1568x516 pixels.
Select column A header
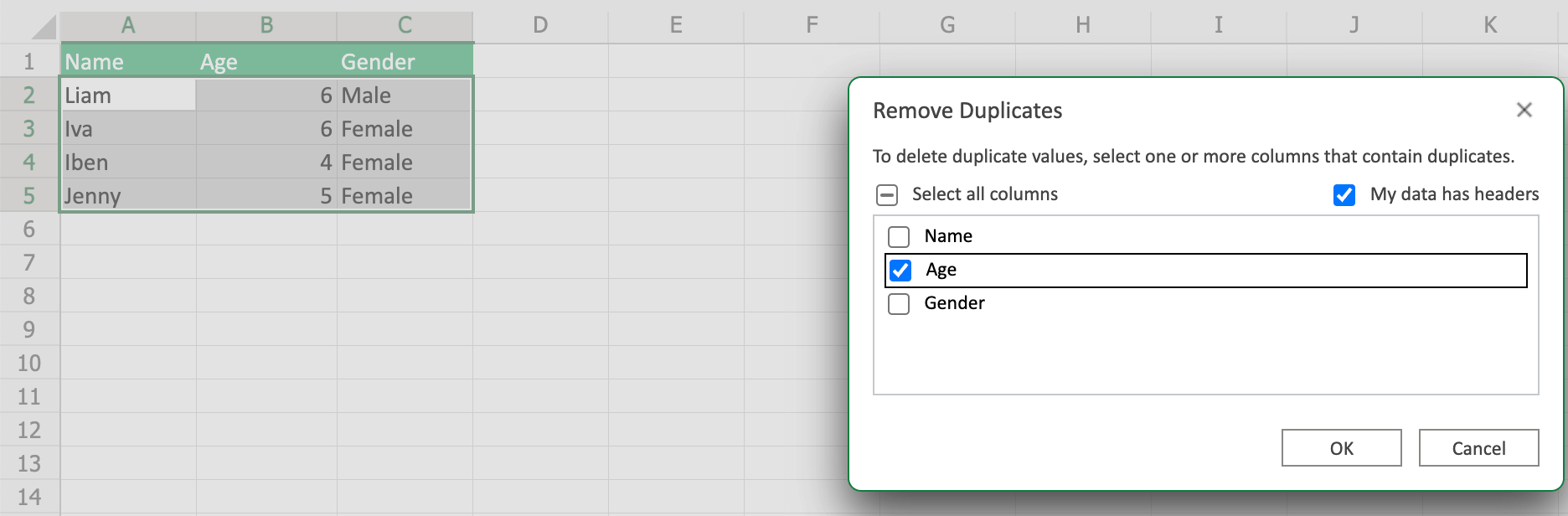click(128, 25)
